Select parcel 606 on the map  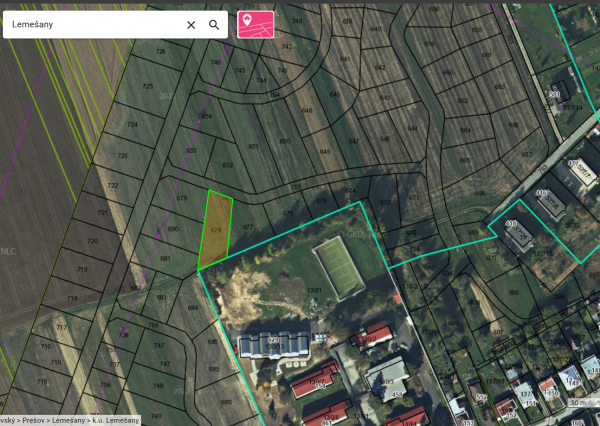point(514,292)
